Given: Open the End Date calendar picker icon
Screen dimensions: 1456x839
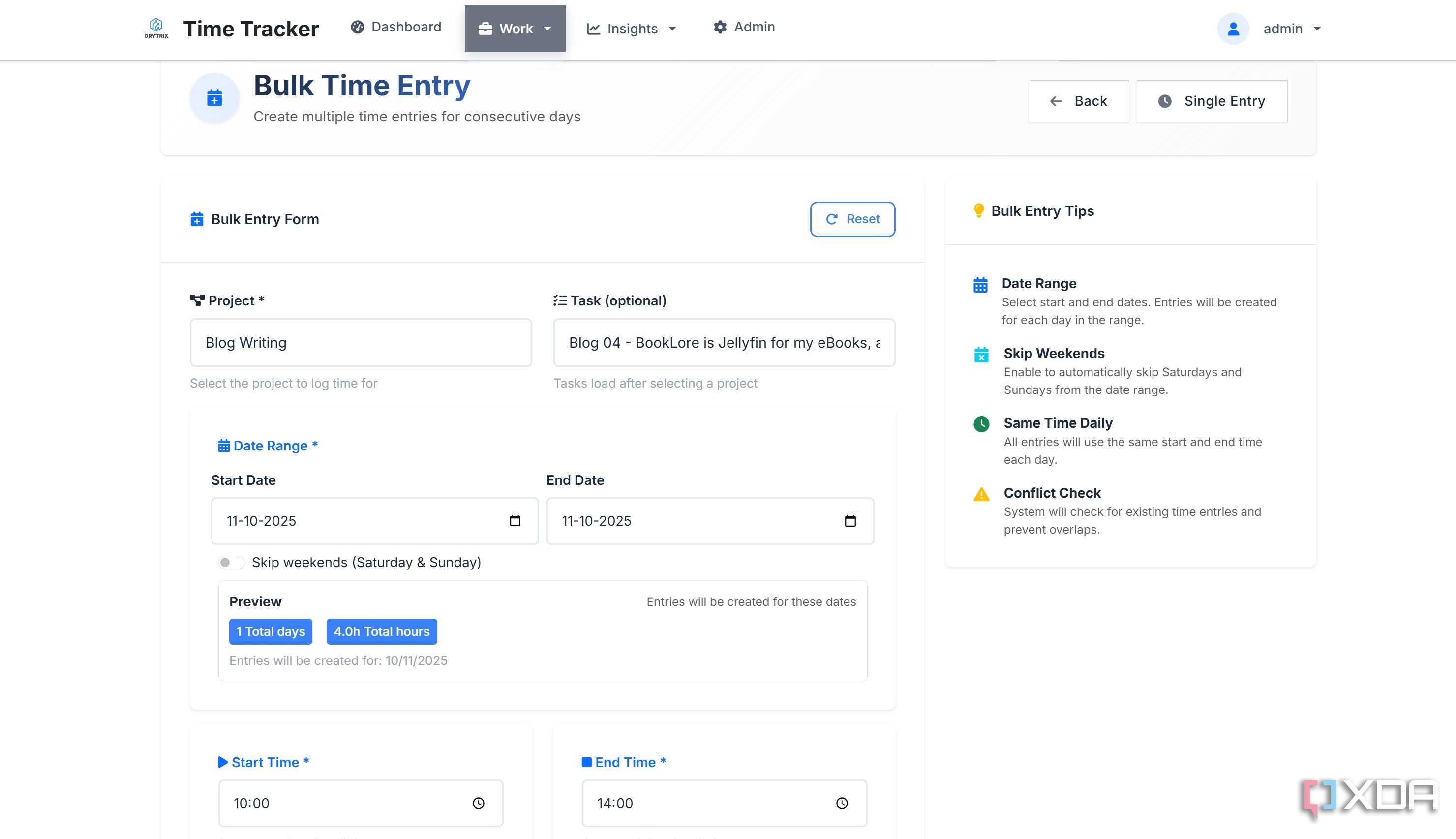Looking at the screenshot, I should (850, 521).
